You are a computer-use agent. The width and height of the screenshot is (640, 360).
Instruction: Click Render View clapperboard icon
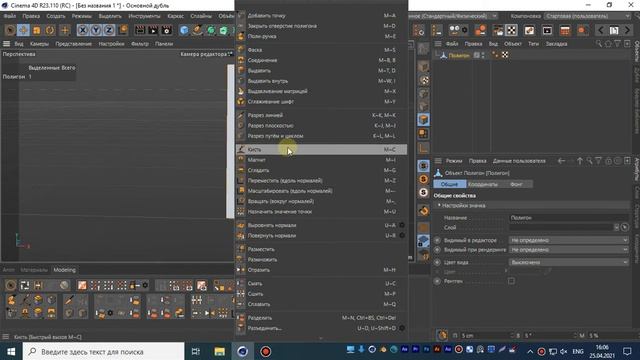tap(140, 30)
